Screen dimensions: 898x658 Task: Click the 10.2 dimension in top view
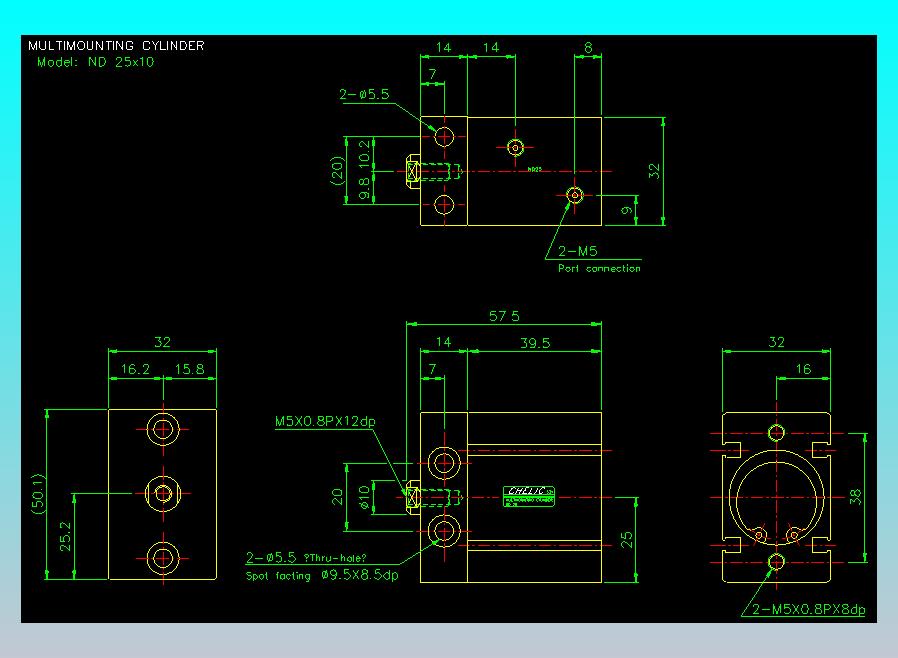(364, 154)
